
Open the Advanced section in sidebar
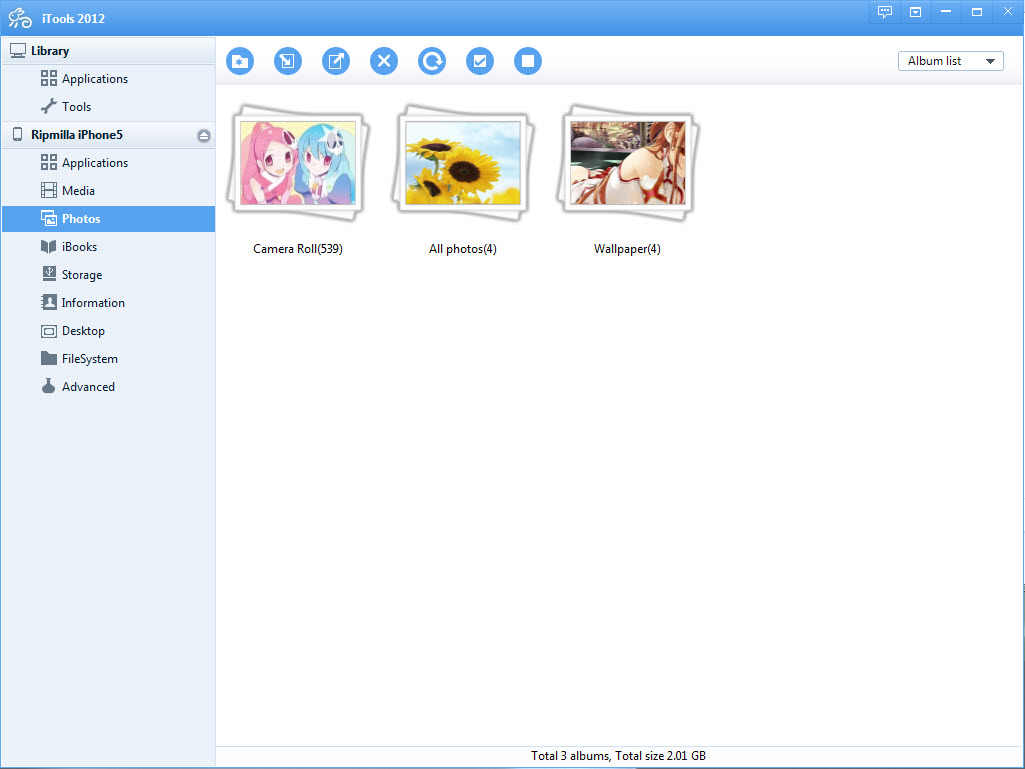[x=88, y=387]
